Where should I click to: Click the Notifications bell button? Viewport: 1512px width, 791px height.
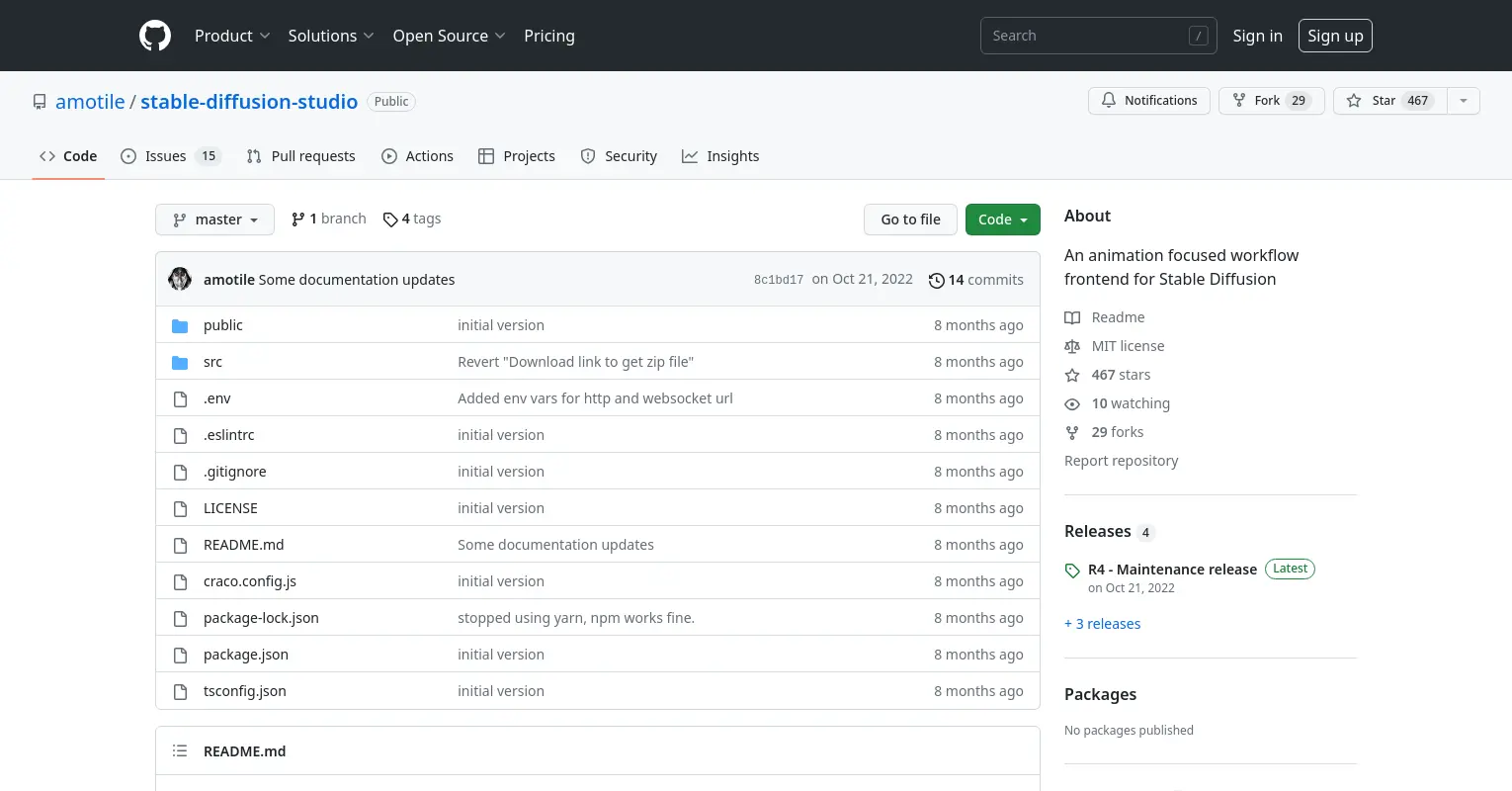[1148, 101]
